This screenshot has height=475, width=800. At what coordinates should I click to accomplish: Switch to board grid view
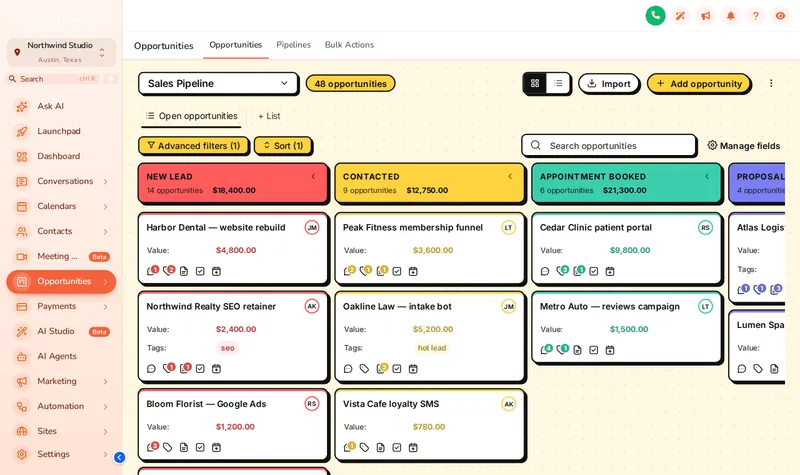tap(535, 83)
